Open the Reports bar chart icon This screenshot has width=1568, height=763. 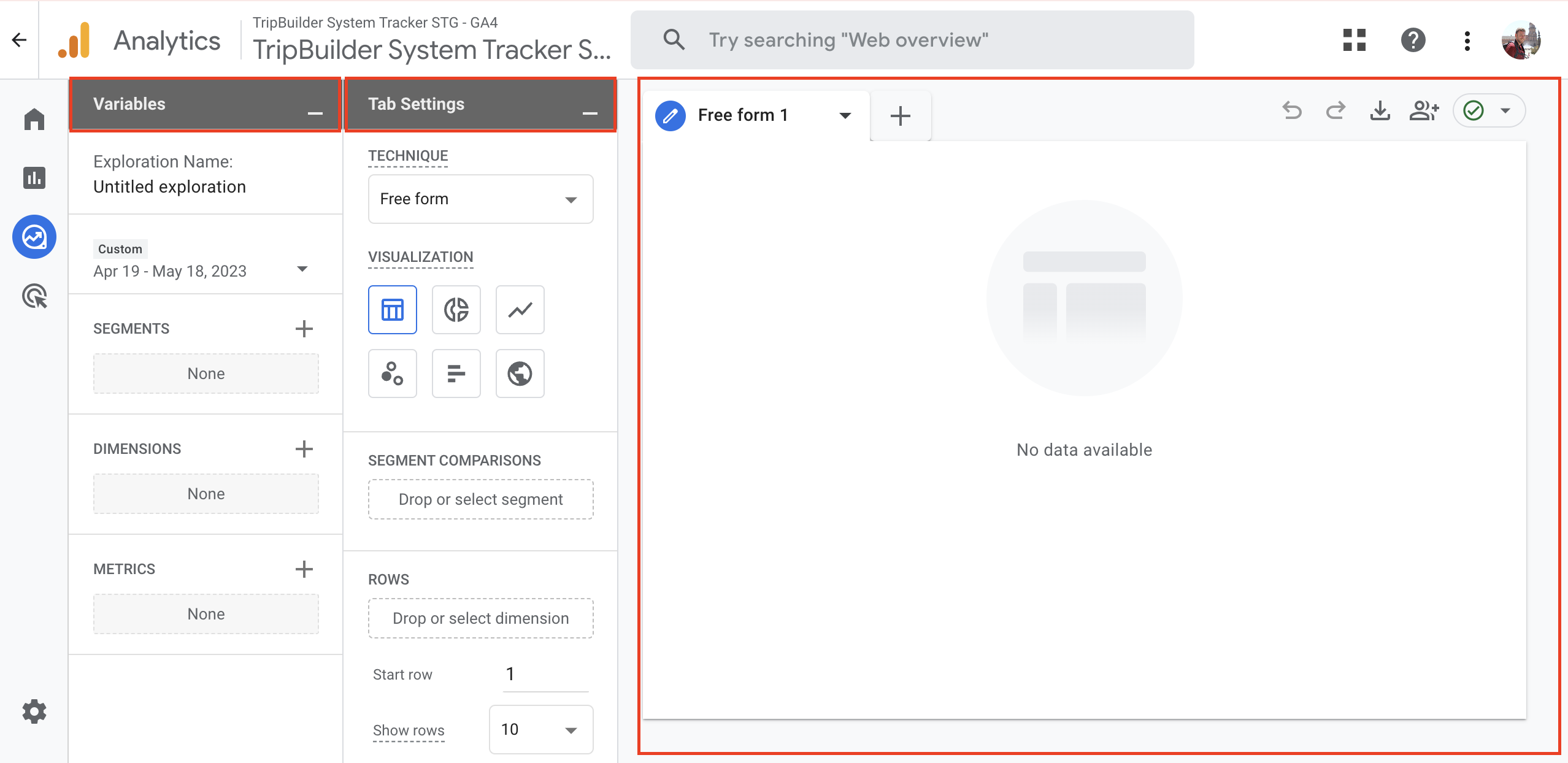point(34,178)
